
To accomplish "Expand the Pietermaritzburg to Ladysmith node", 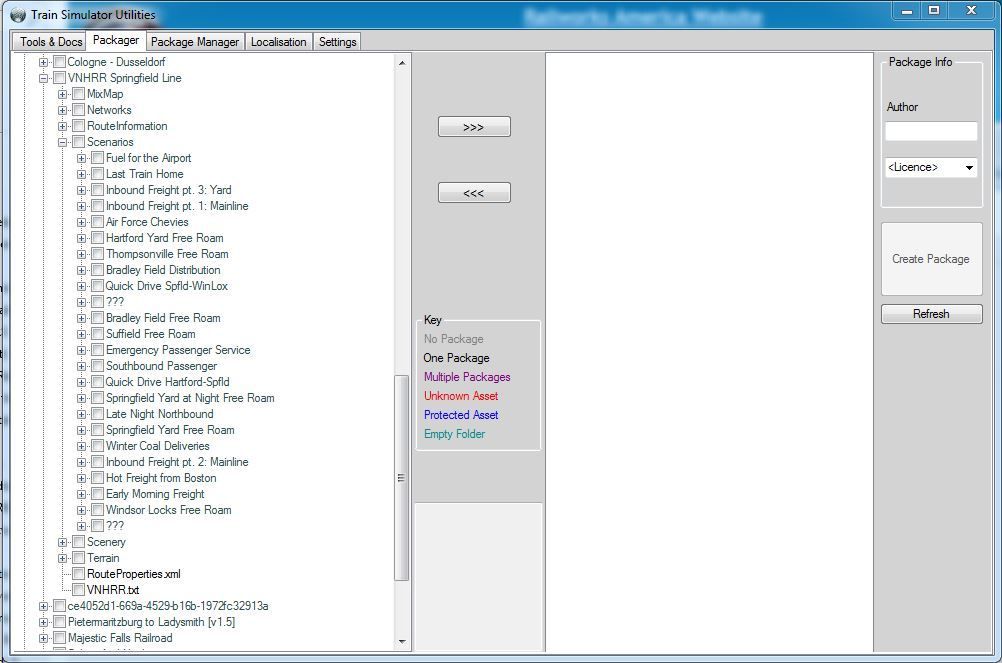I will [x=43, y=622].
